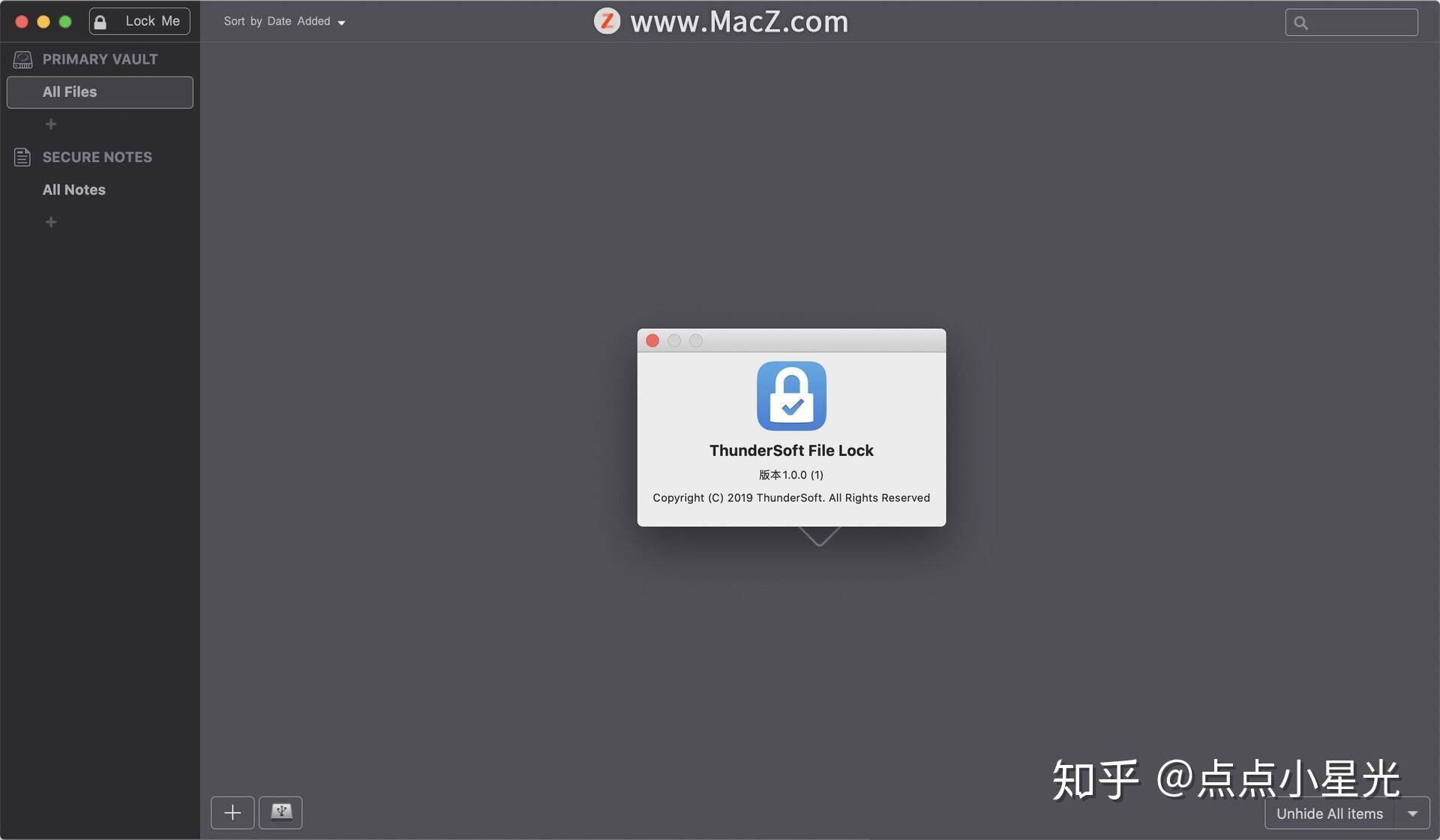Screen dimensions: 1440x840
Task: Click add item plus under Primary Vault
Action: click(50, 124)
